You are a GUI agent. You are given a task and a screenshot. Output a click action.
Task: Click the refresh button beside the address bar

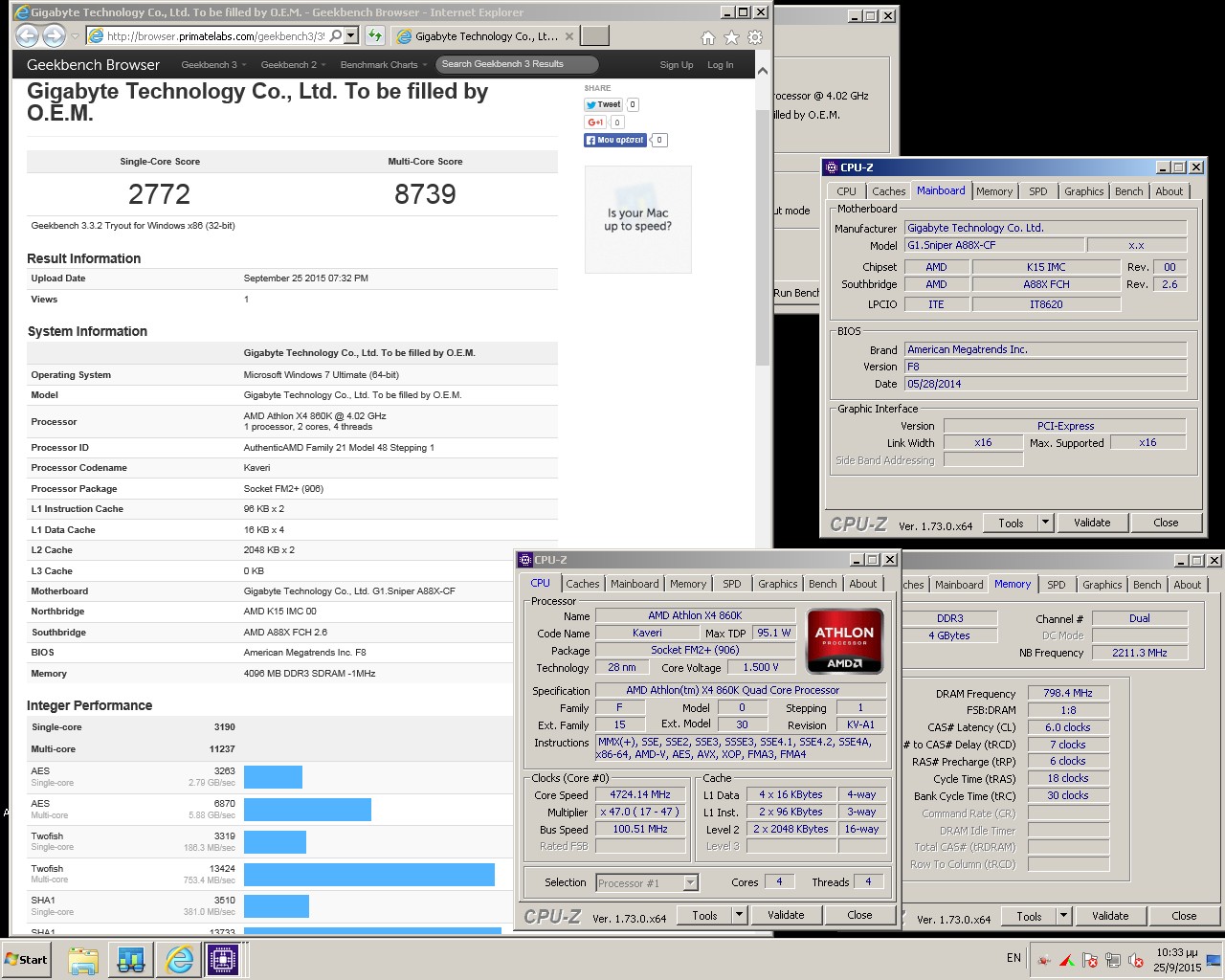coord(375,36)
